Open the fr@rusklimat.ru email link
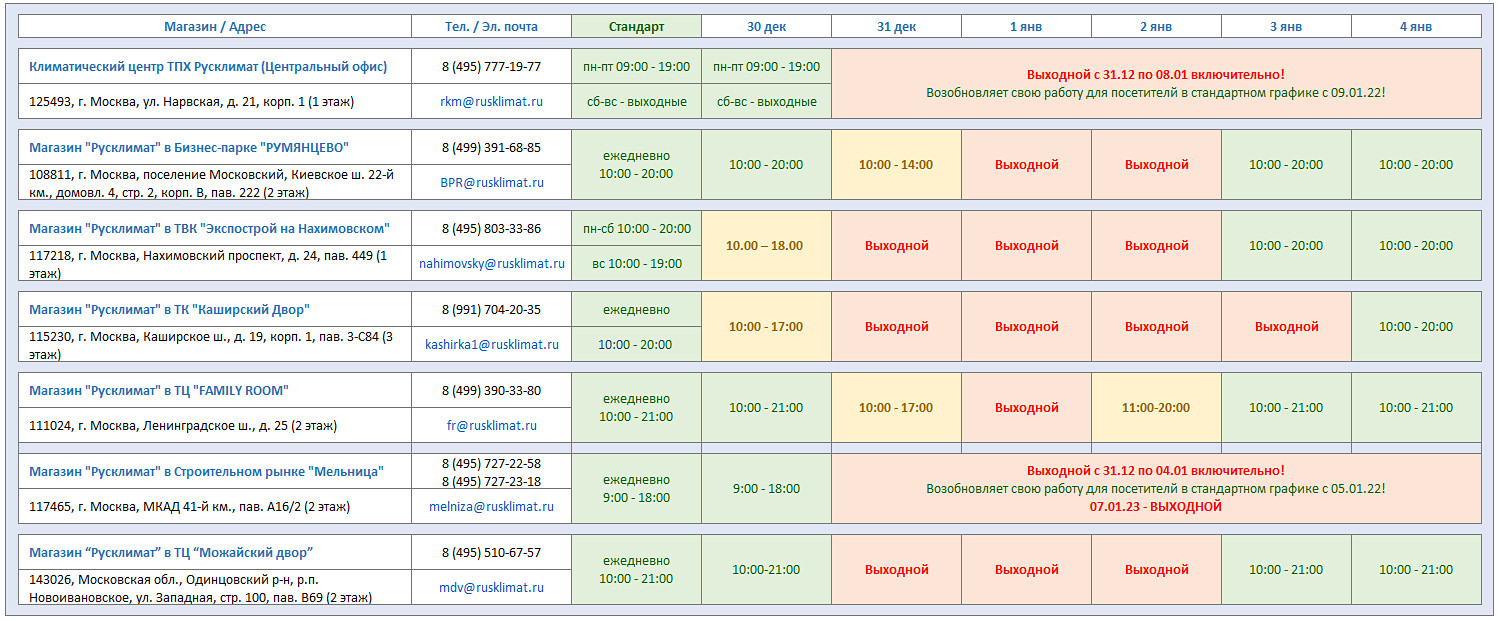 [491, 425]
